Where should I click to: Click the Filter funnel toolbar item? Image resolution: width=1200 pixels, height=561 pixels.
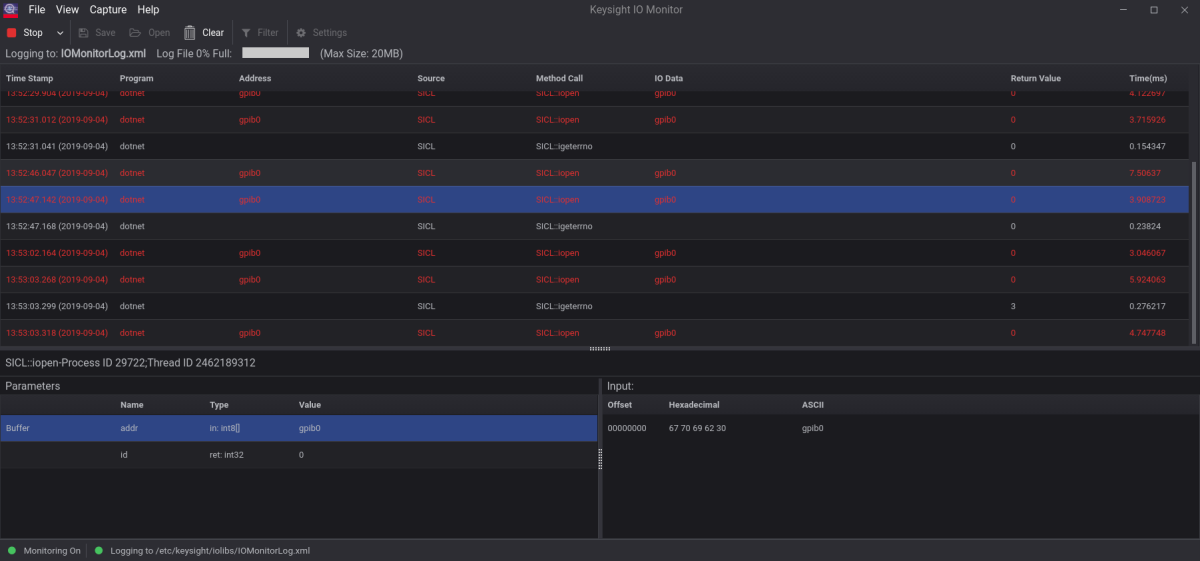[260, 33]
